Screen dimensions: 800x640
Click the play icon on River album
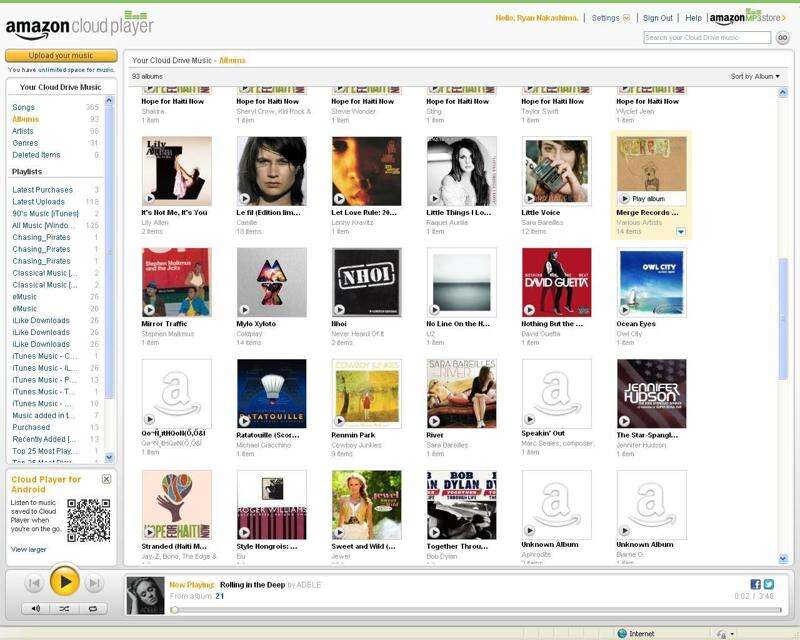434,421
